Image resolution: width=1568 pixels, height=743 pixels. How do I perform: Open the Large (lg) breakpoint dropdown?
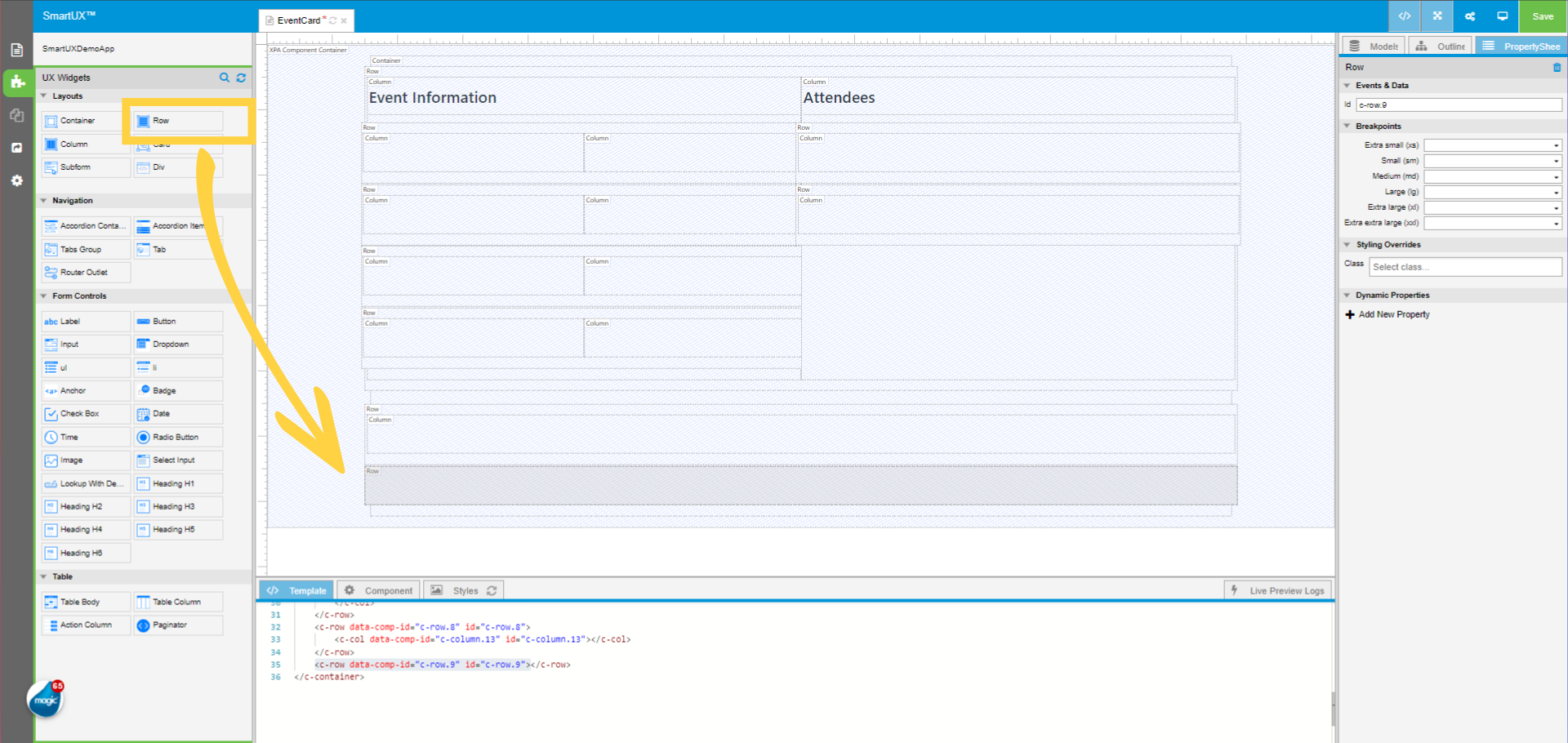1493,193
